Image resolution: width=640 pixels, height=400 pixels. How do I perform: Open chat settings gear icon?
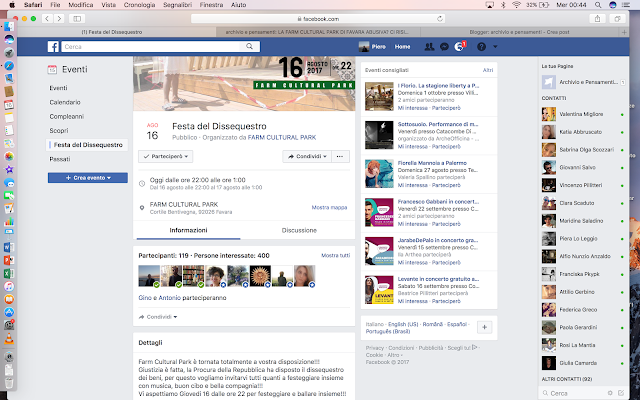point(610,393)
